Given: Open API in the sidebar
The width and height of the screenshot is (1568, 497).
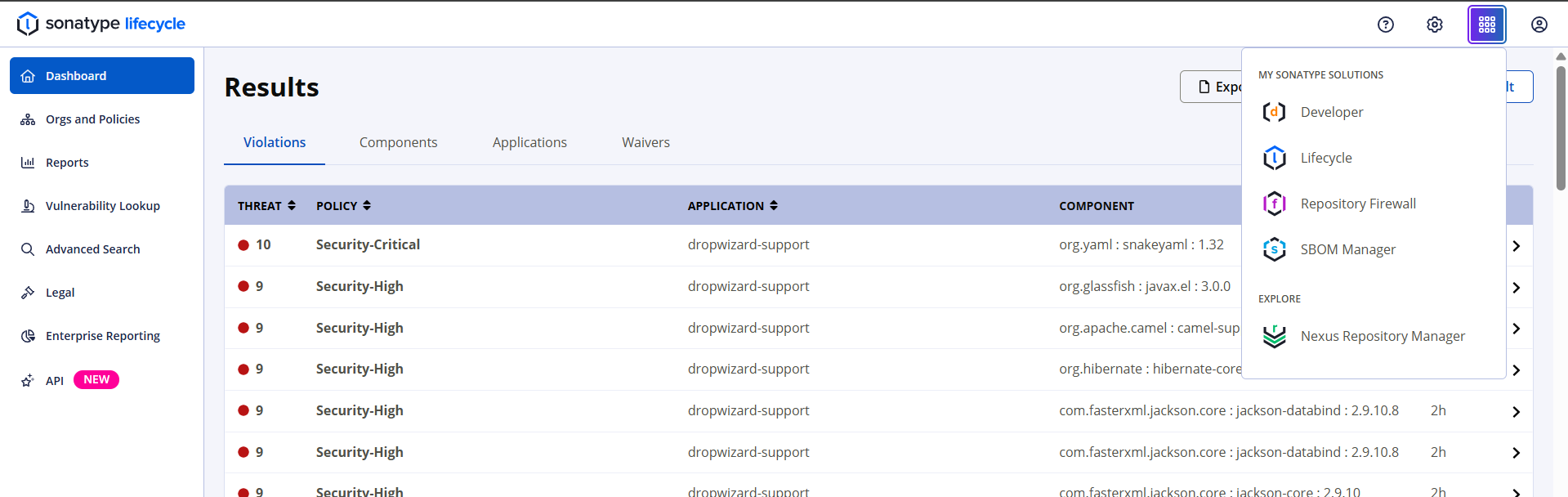Looking at the screenshot, I should [x=102, y=380].
